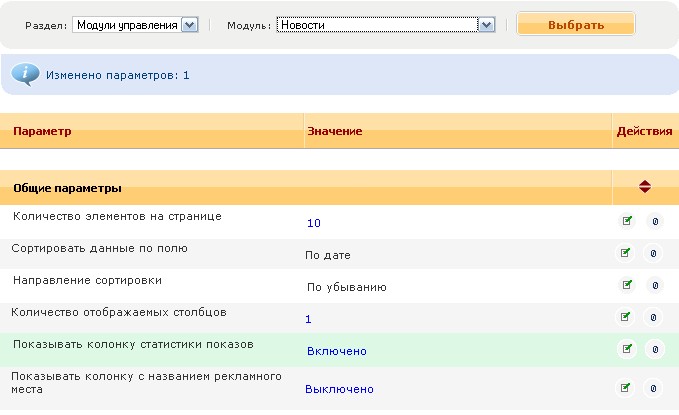
Task: Click value '10' for elements per page
Action: pos(314,223)
